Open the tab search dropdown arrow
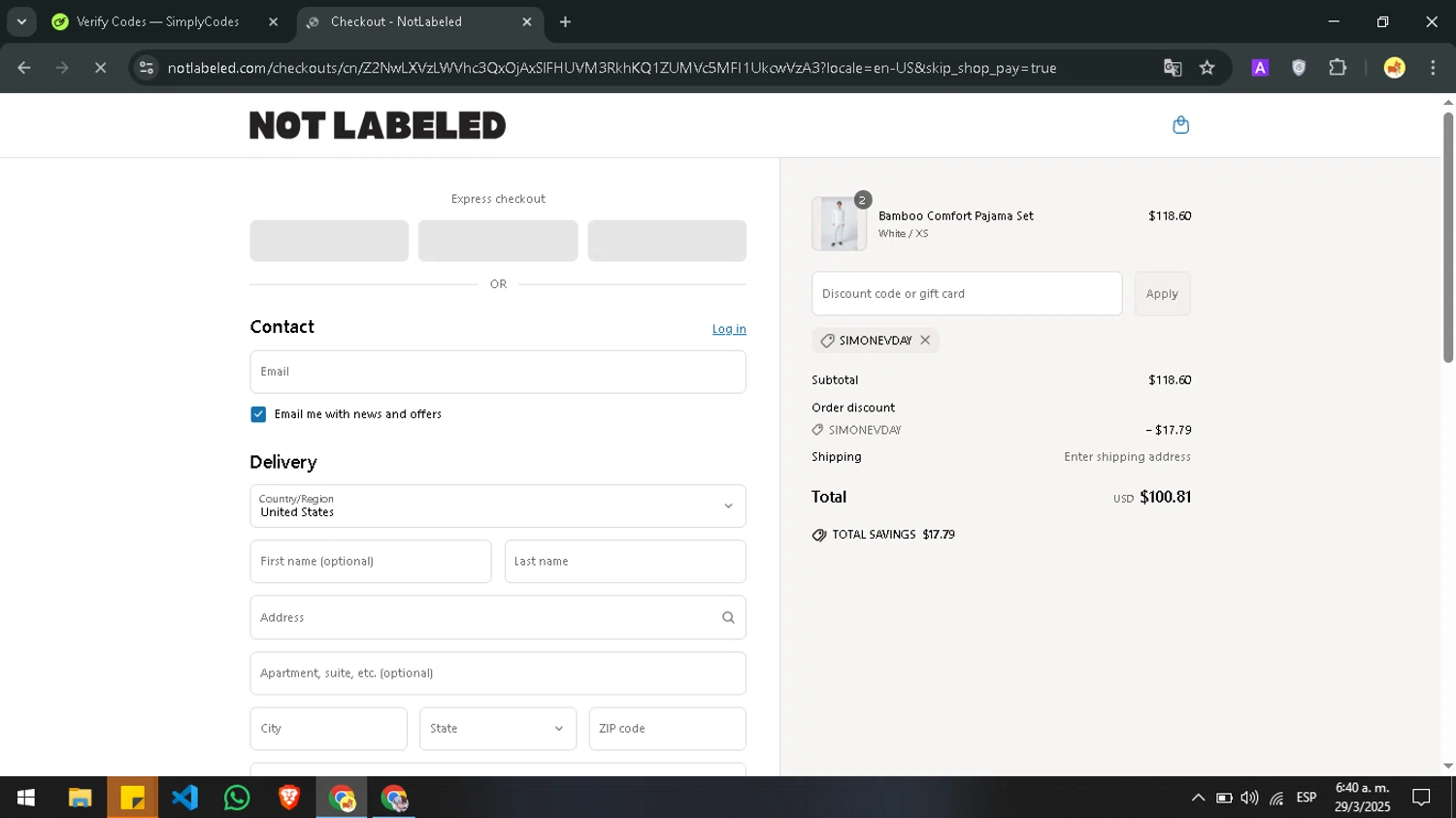 tap(21, 21)
